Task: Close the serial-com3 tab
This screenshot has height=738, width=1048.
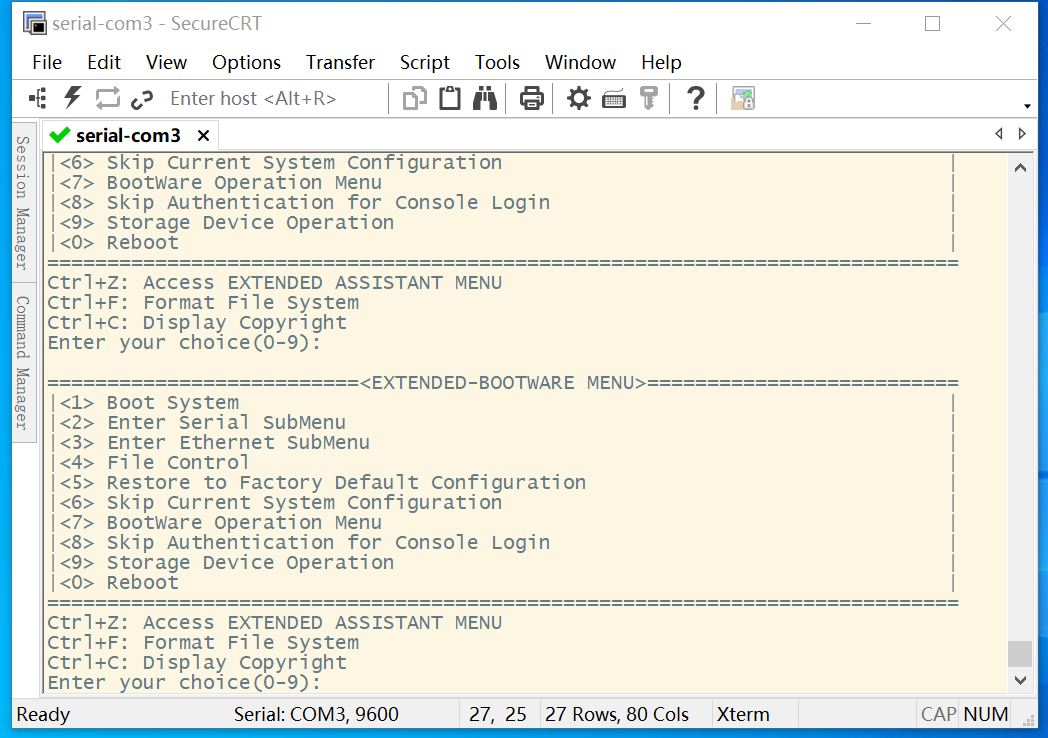Action: click(x=203, y=135)
